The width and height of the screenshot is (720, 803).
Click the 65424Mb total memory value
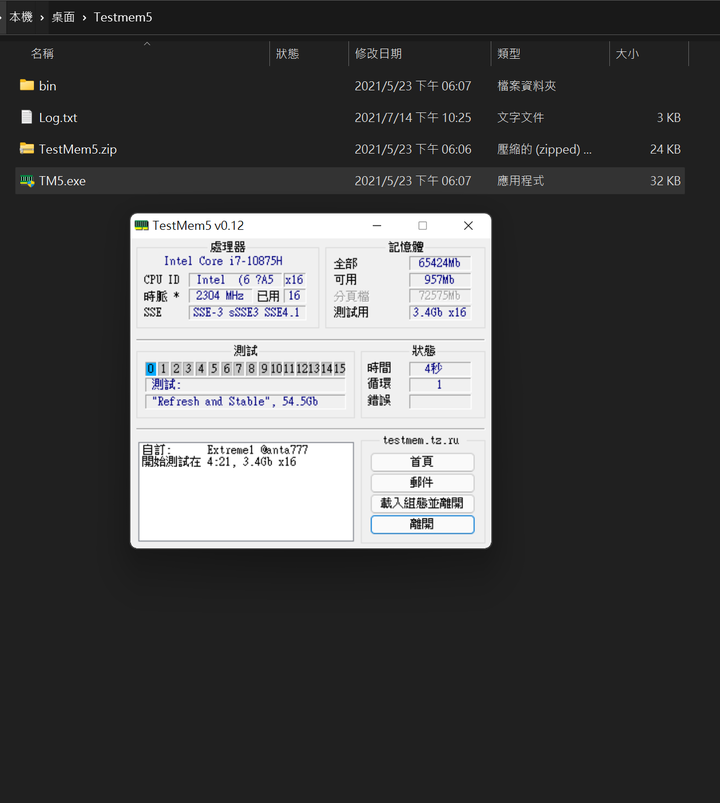pos(440,263)
